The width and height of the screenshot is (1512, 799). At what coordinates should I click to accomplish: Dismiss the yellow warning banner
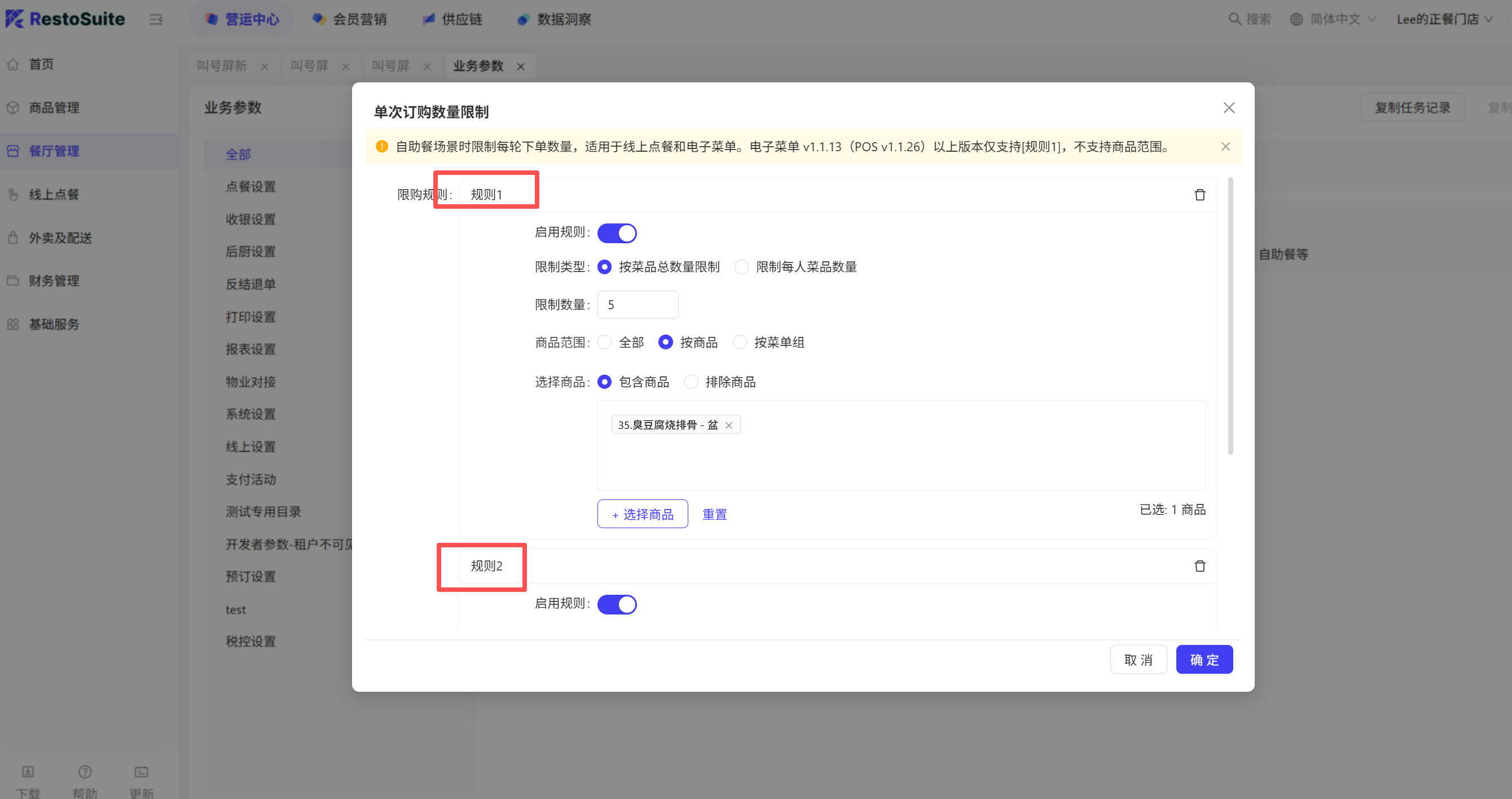[1225, 147]
